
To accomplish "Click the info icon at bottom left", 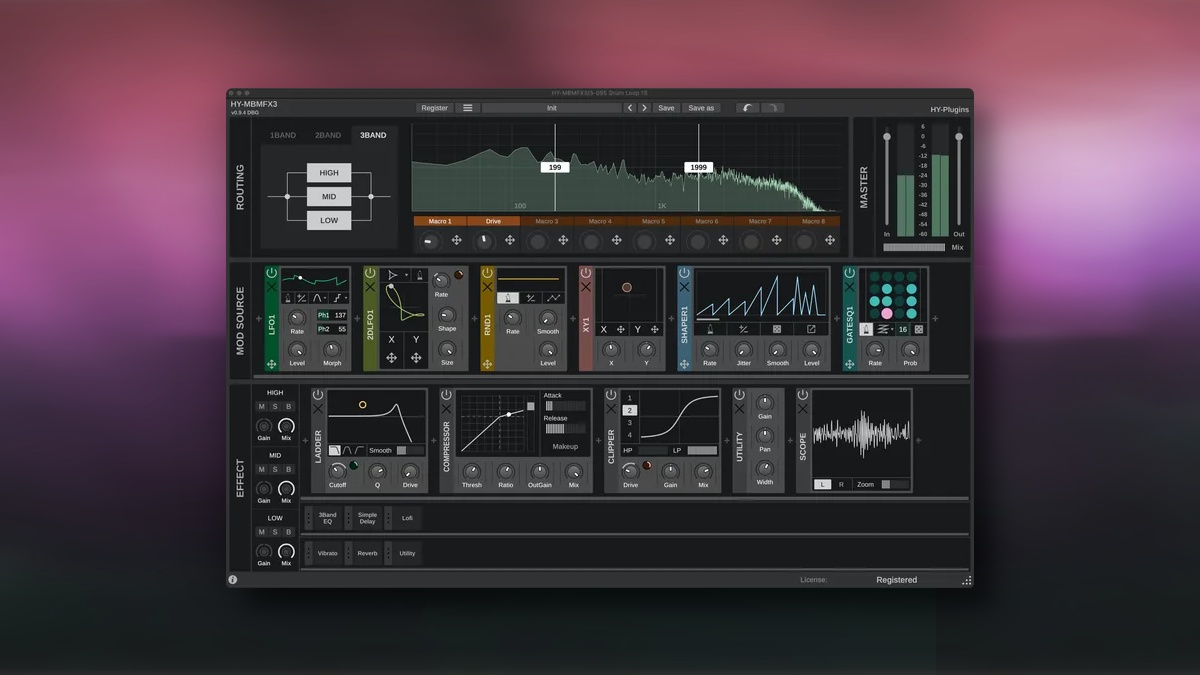I will 233,579.
